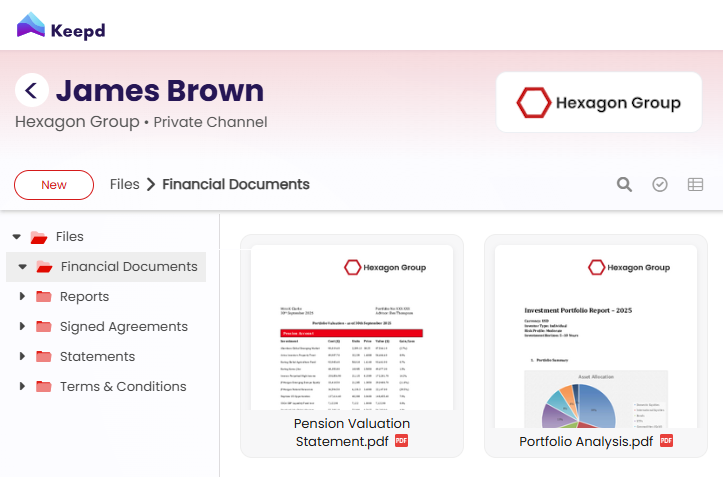
Task: Click the New button
Action: click(54, 185)
